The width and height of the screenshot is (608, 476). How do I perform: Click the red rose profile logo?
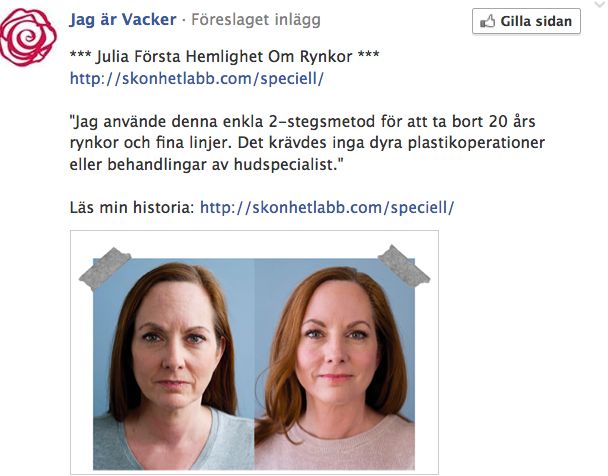pos(28,37)
